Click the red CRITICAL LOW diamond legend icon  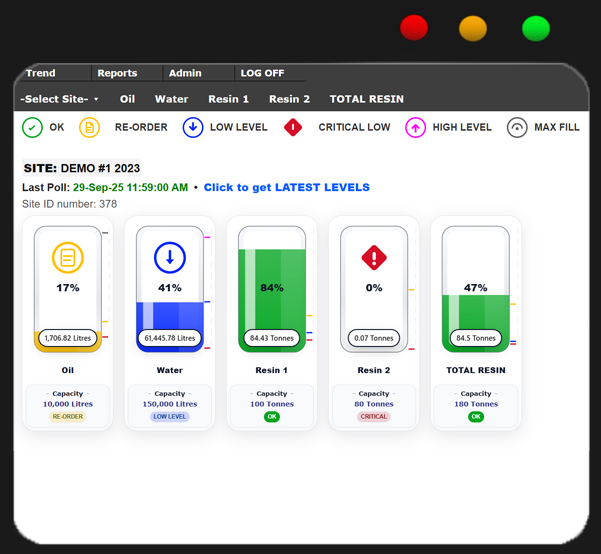(293, 127)
